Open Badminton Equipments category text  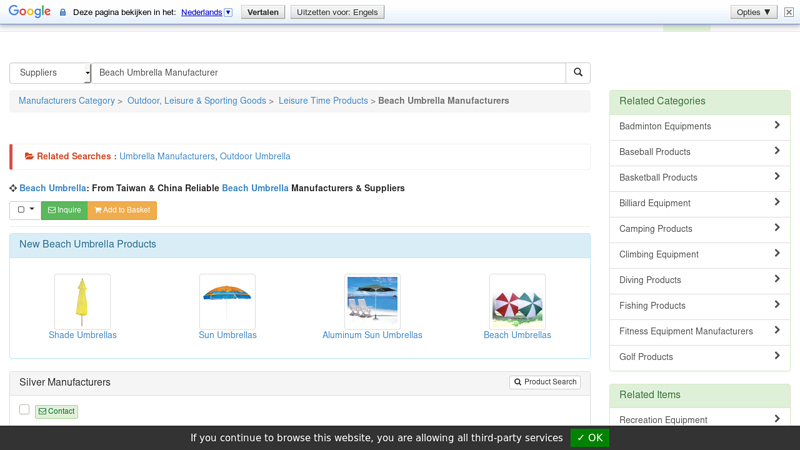(x=665, y=126)
